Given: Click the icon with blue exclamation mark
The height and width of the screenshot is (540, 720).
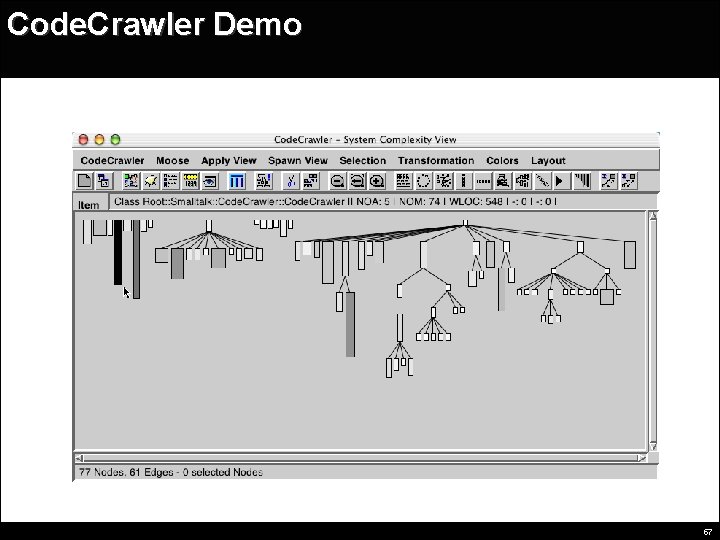Looking at the screenshot, I should pyautogui.click(x=264, y=181).
